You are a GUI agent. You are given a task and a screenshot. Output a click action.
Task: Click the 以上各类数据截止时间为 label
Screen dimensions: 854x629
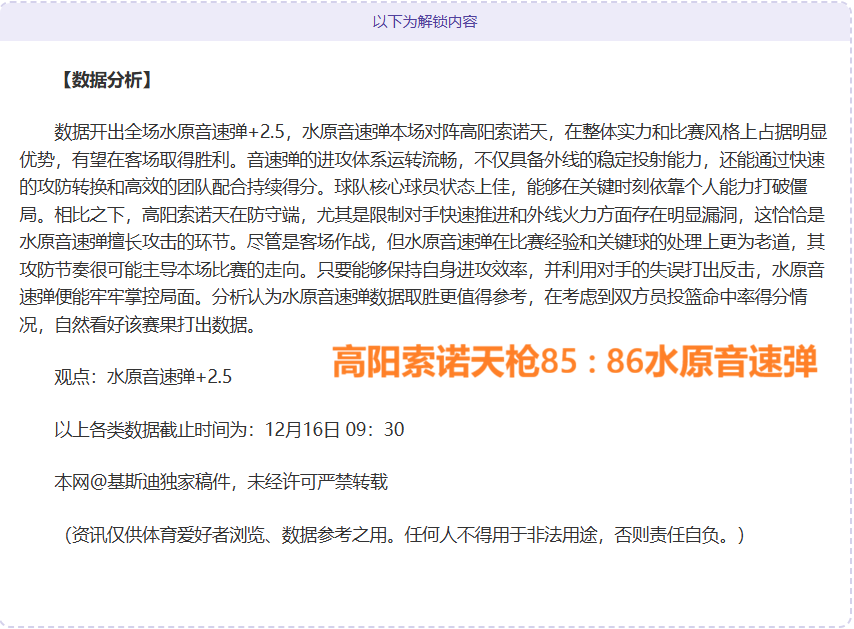(x=158, y=430)
